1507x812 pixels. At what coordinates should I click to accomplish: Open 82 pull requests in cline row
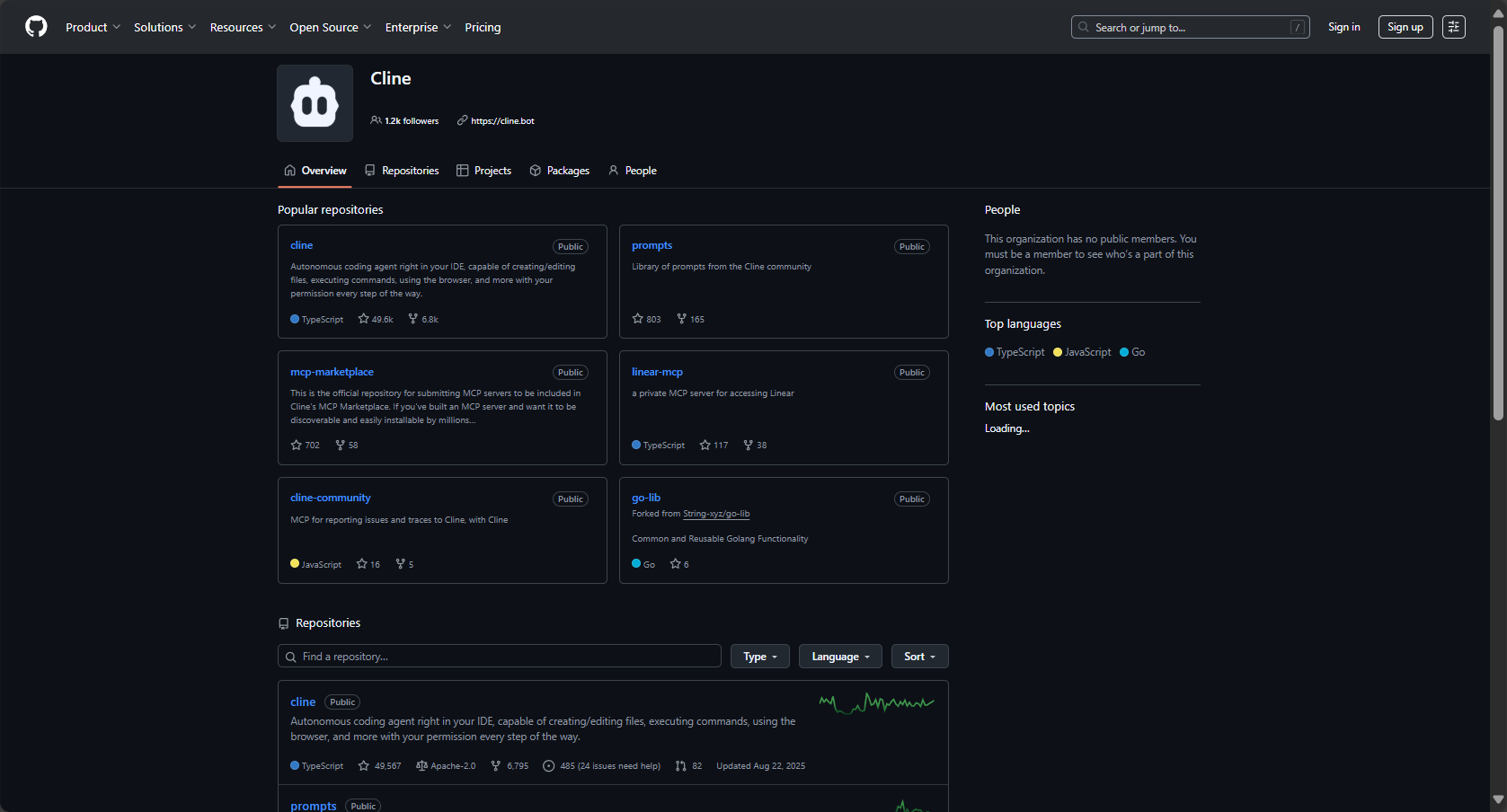point(688,766)
